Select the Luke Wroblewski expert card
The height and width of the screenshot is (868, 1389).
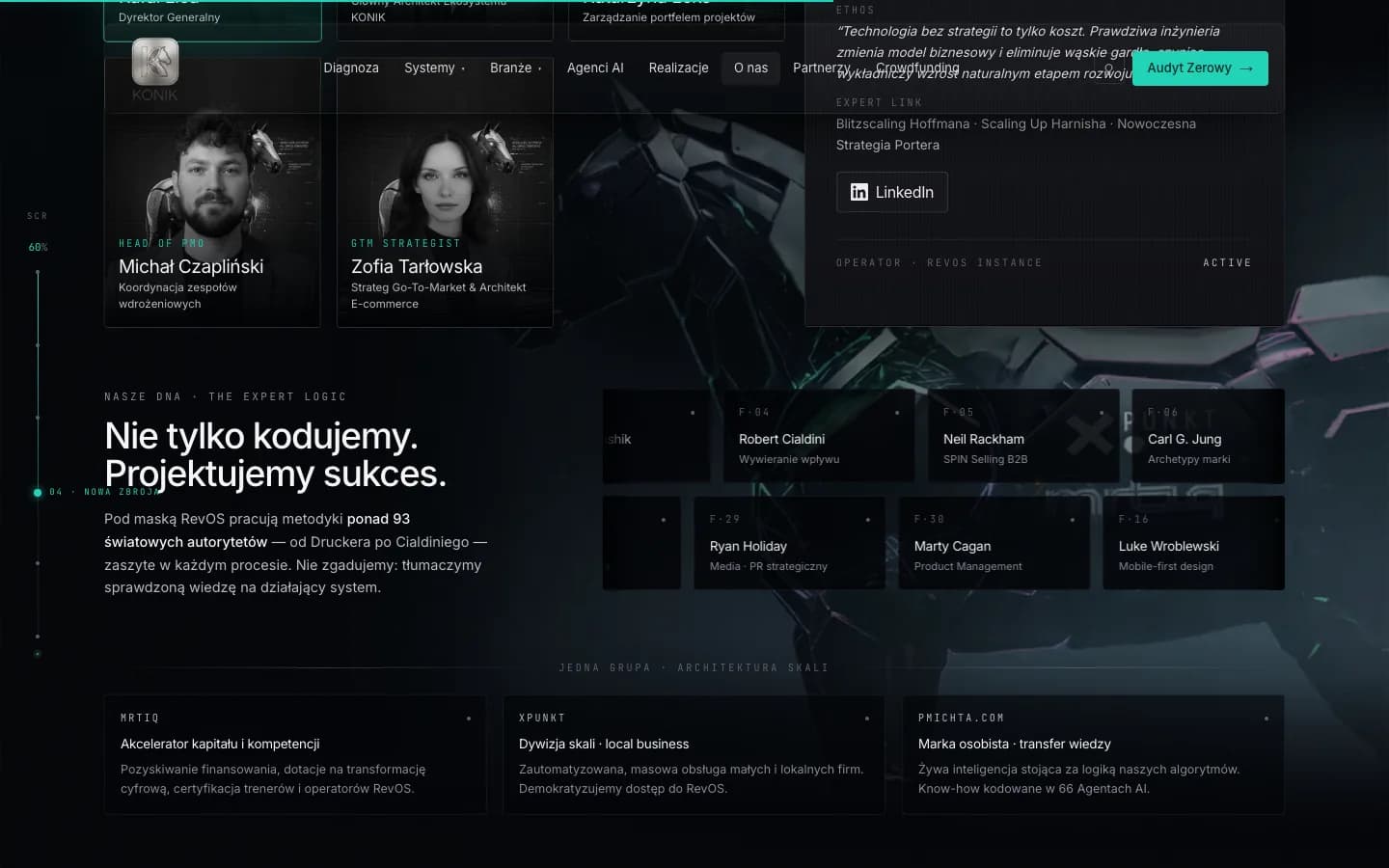tap(1194, 543)
